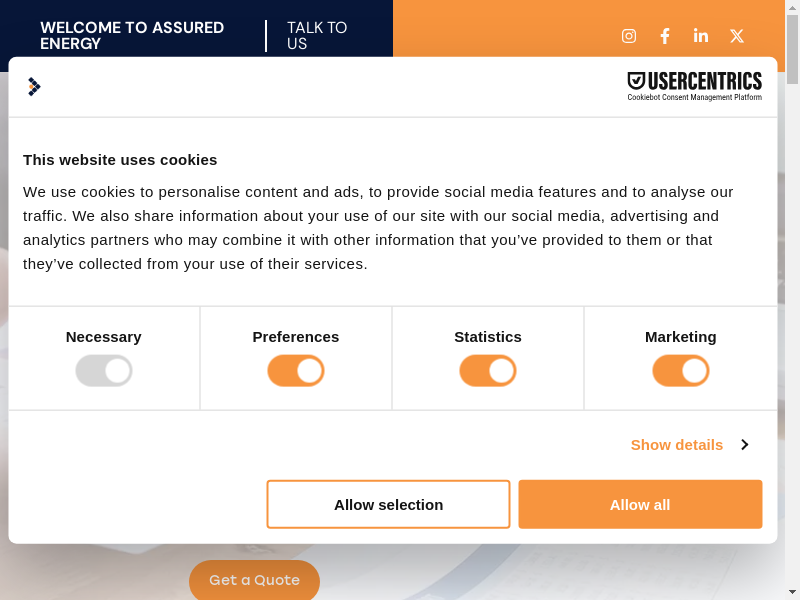This screenshot has width=800, height=600.
Task: Click the Get a Quote button
Action: click(254, 580)
